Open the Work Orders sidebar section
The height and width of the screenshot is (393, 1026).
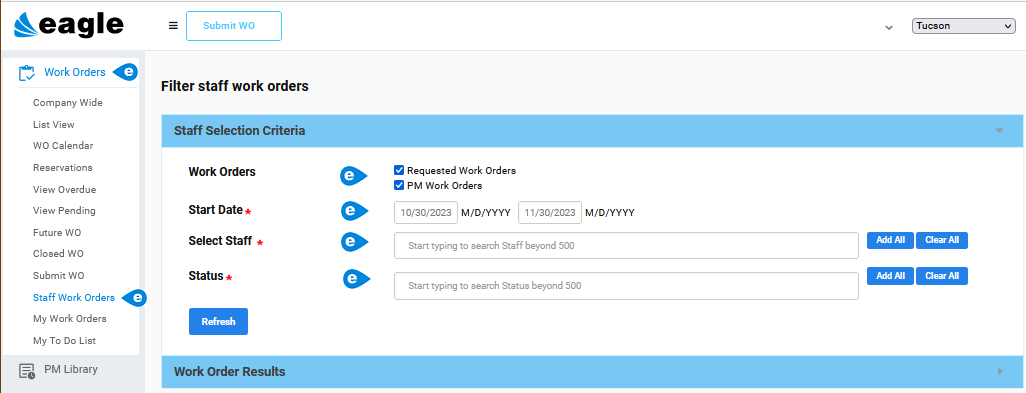point(75,72)
